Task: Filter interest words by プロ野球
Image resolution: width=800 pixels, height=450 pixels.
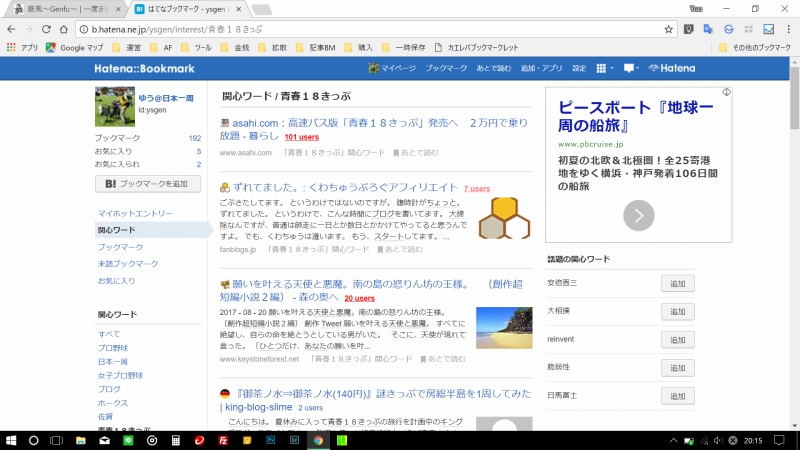Action: click(x=113, y=348)
